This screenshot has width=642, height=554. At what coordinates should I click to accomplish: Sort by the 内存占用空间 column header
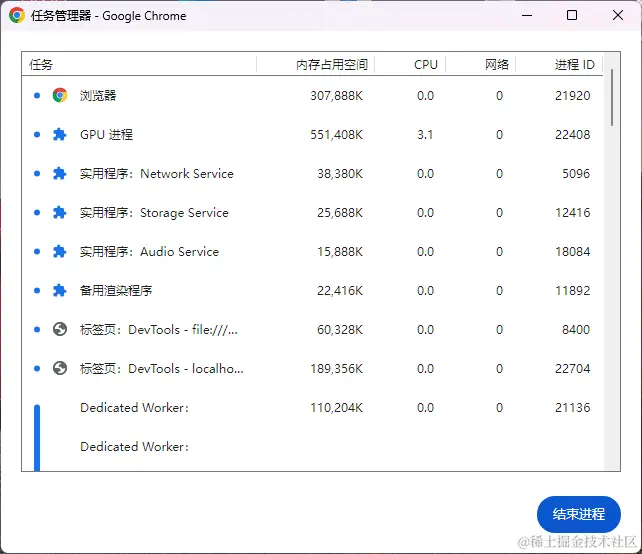[316, 64]
